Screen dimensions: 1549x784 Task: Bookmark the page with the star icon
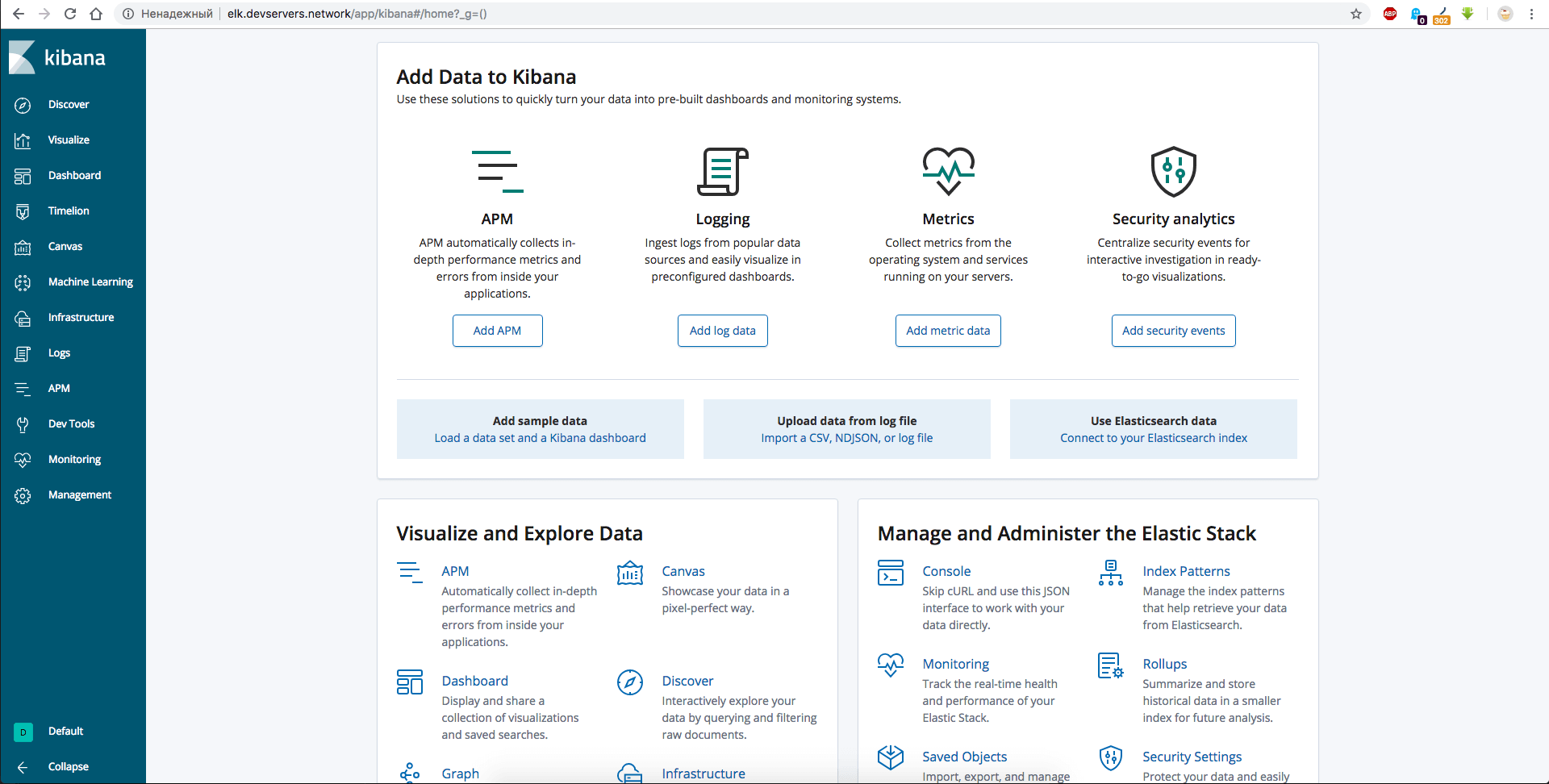pyautogui.click(x=1356, y=14)
